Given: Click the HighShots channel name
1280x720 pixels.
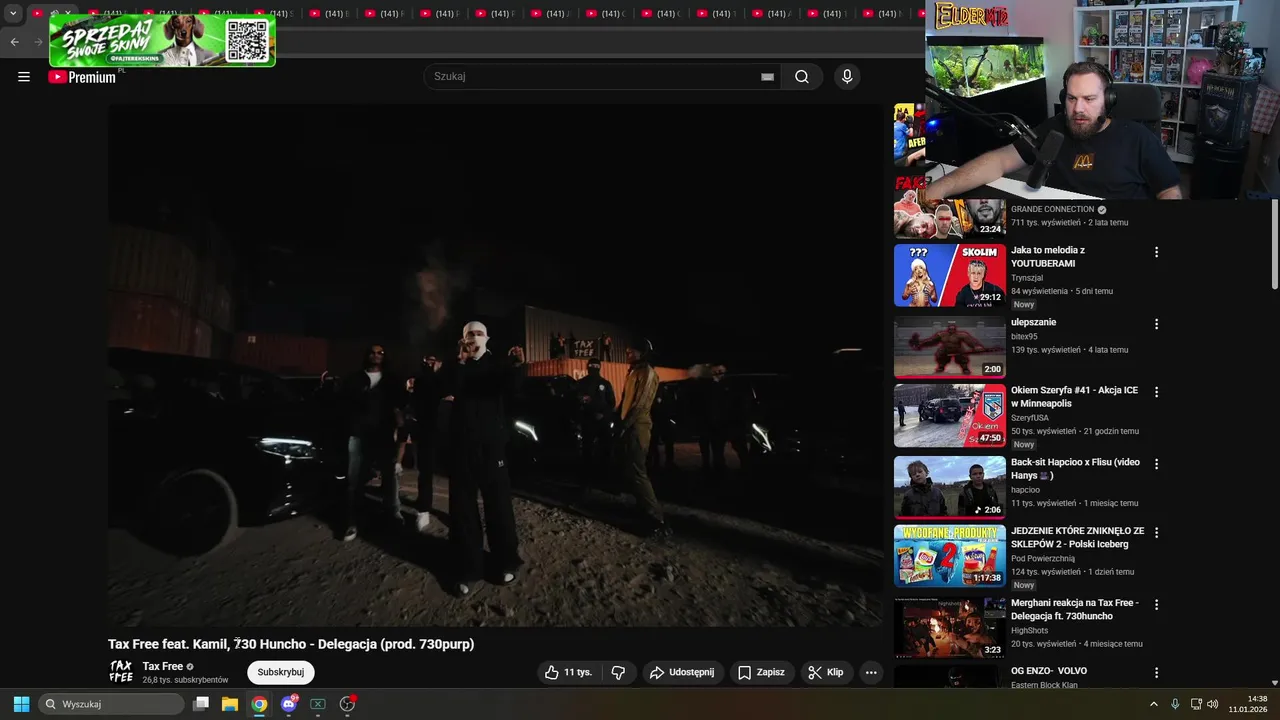Looking at the screenshot, I should click(1031, 630).
